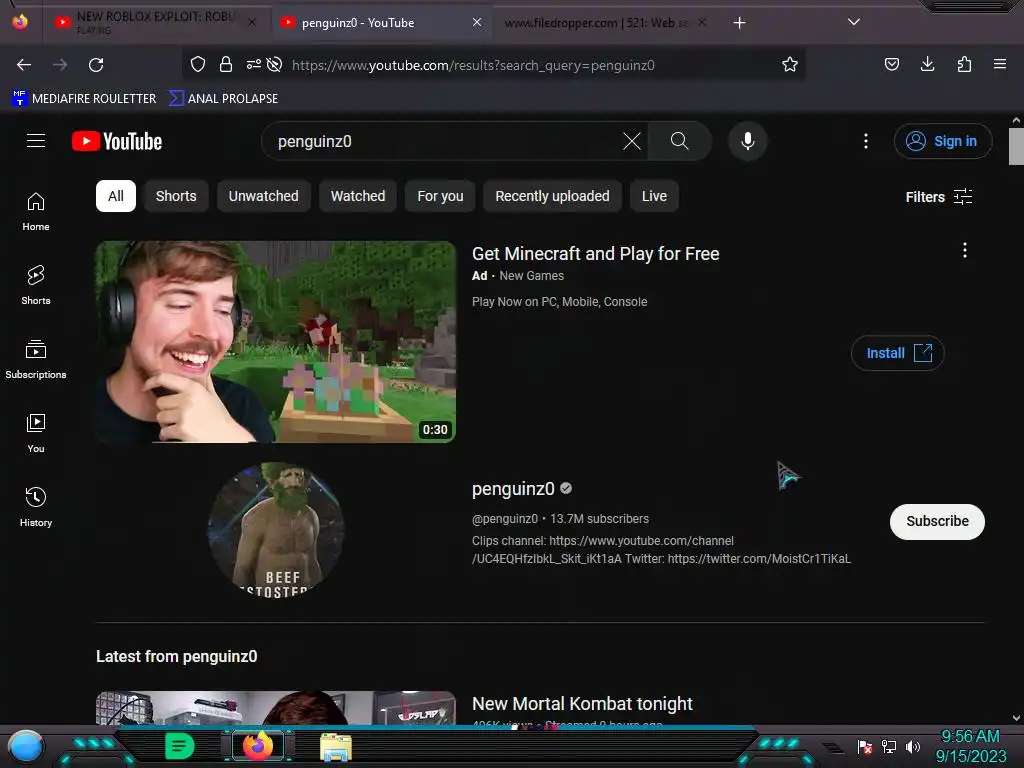Open ad options three-dot menu

pyautogui.click(x=965, y=250)
